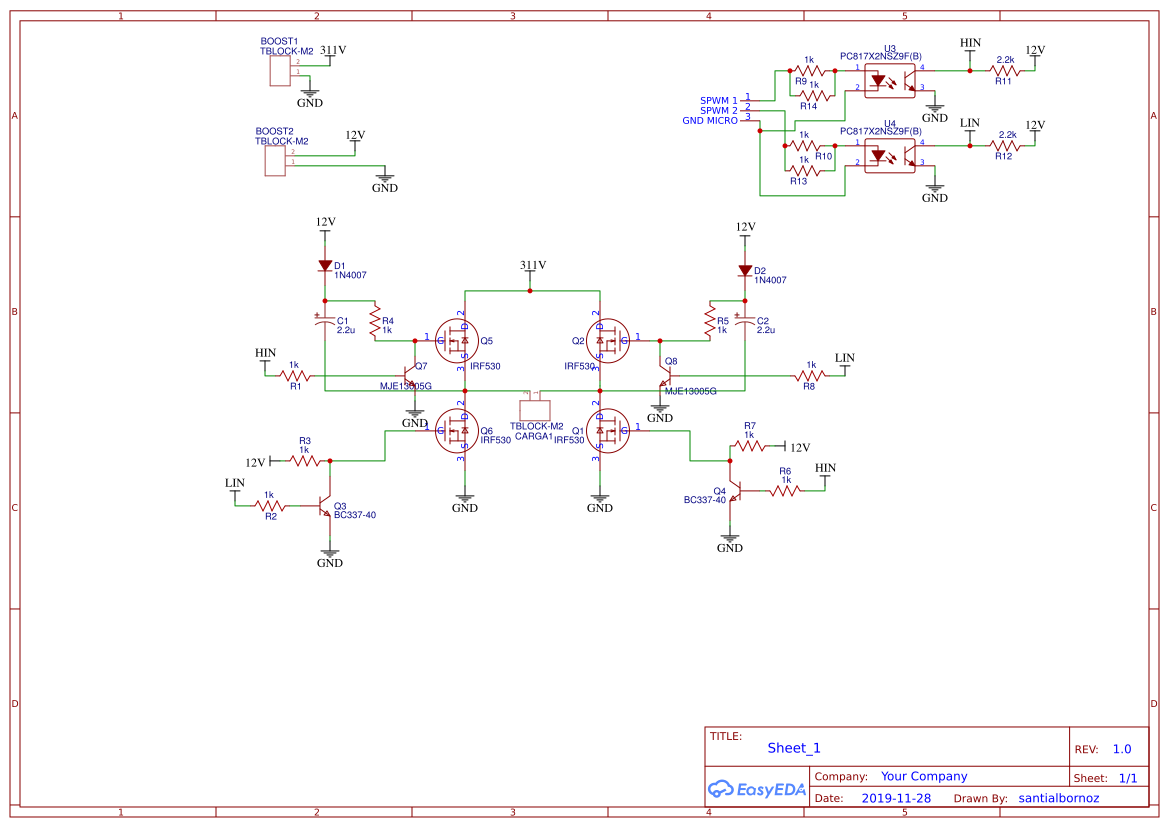Select resistor R4 symbol
Viewport: 1169px width, 827px height.
[375, 321]
